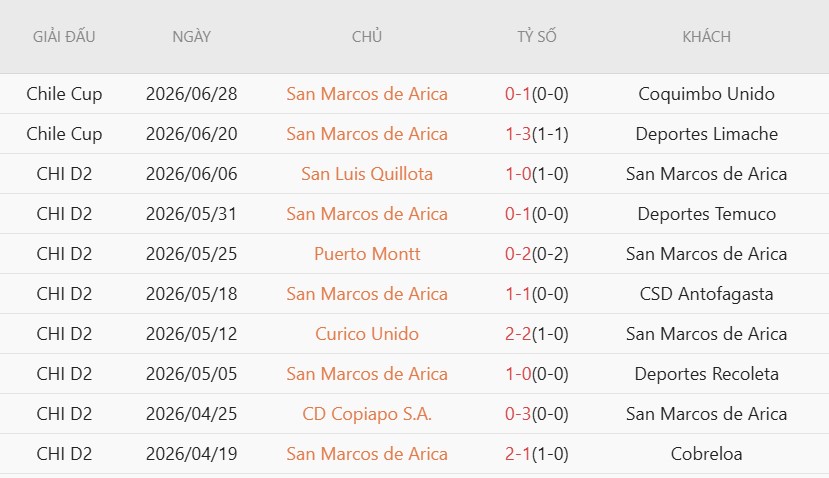Select the Coquimbo Unido away team
Screen dimensions: 829x478
(x=706, y=94)
